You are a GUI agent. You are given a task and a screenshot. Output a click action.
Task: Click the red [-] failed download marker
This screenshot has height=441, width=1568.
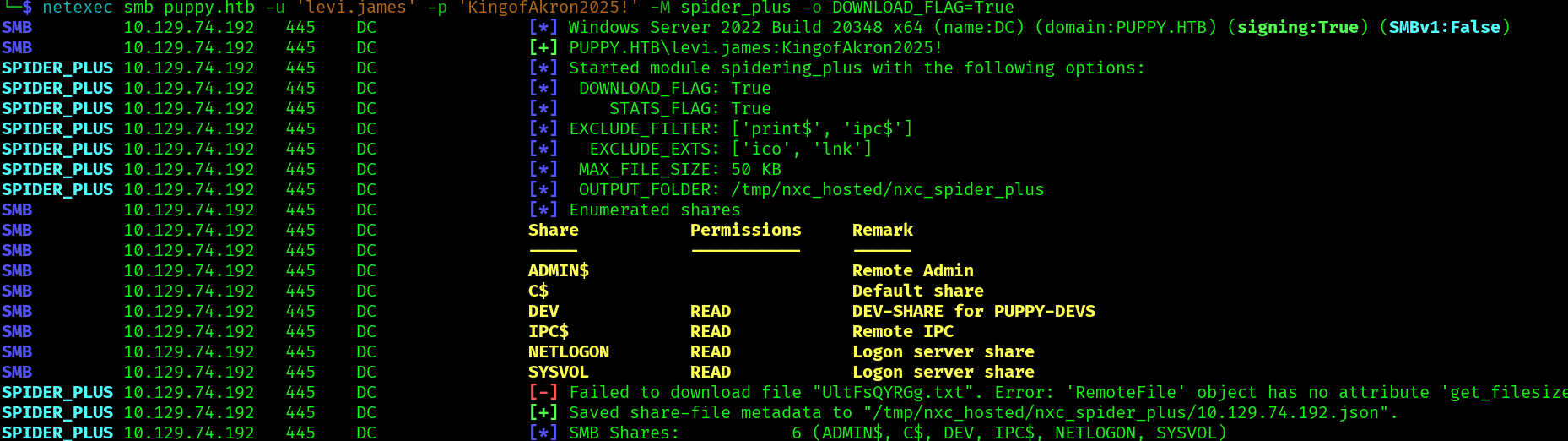pyautogui.click(x=543, y=392)
